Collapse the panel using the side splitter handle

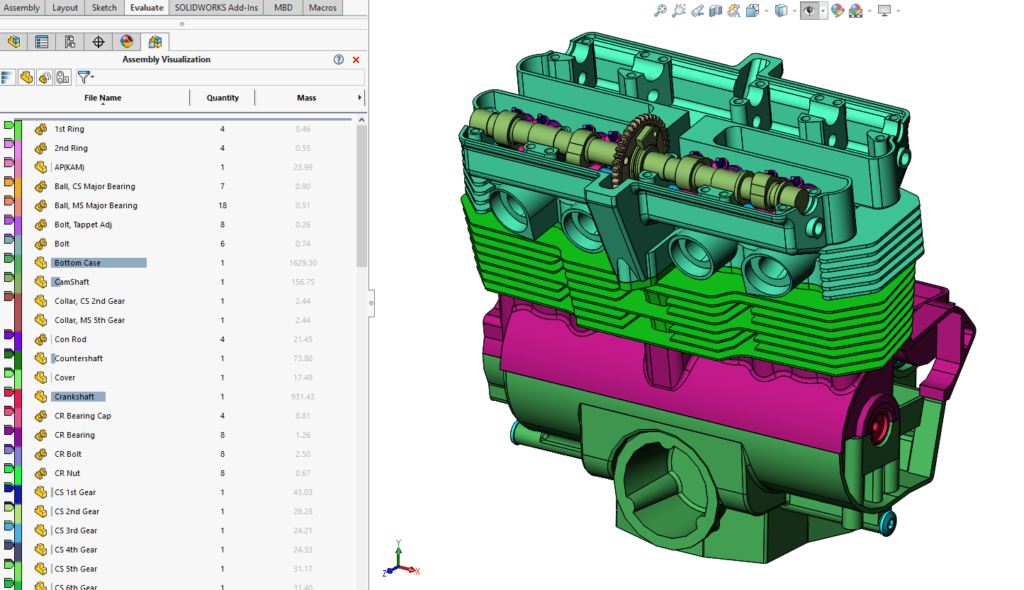coord(371,303)
